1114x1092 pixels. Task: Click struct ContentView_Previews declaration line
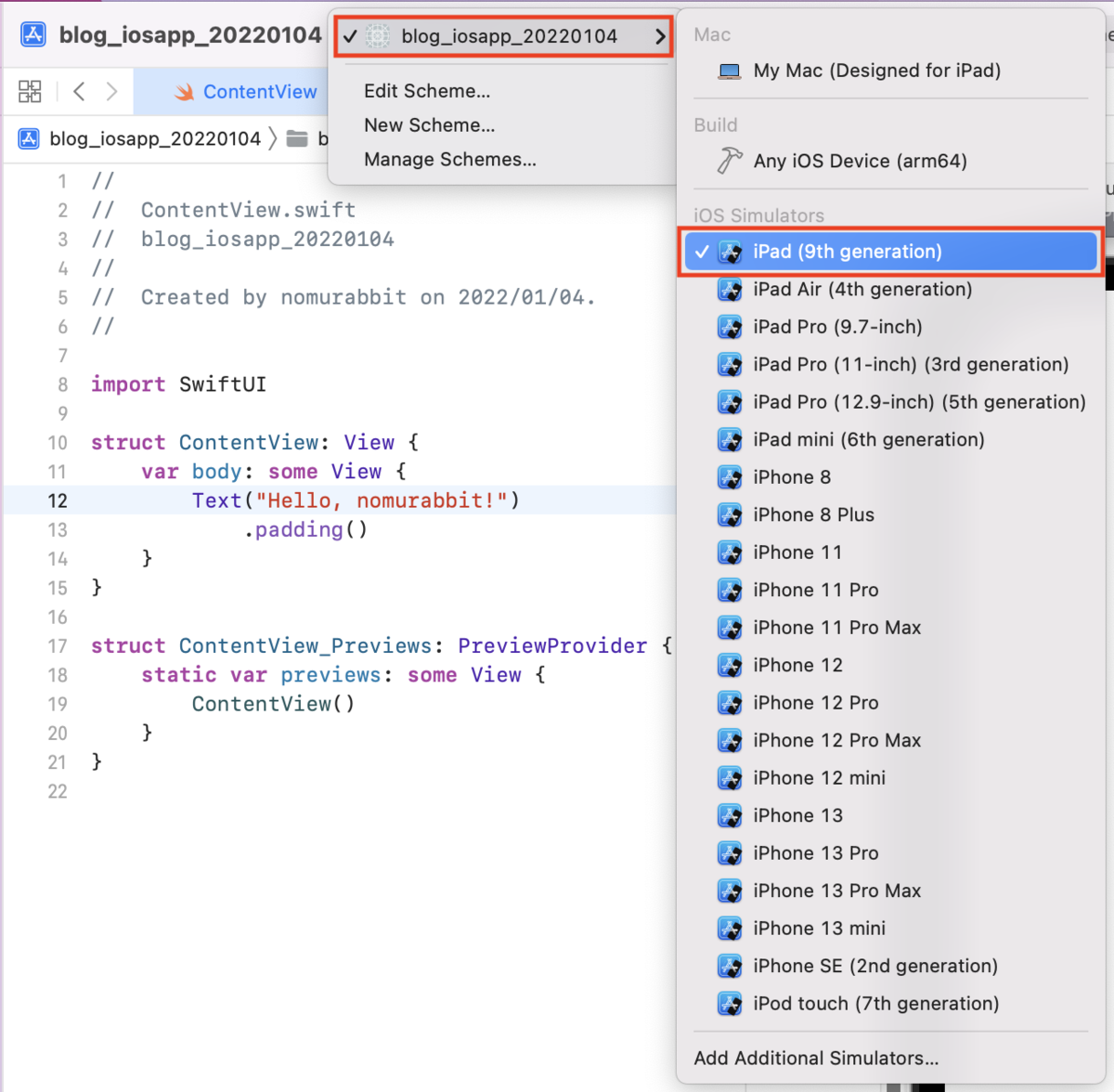pos(382,646)
